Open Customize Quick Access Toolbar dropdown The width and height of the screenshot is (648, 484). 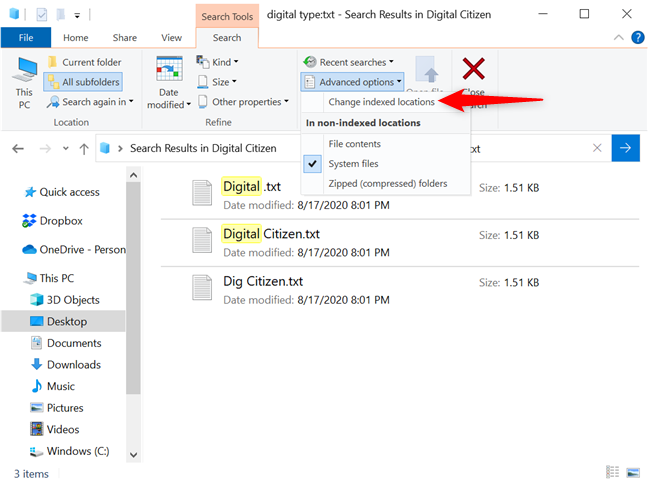tap(77, 16)
